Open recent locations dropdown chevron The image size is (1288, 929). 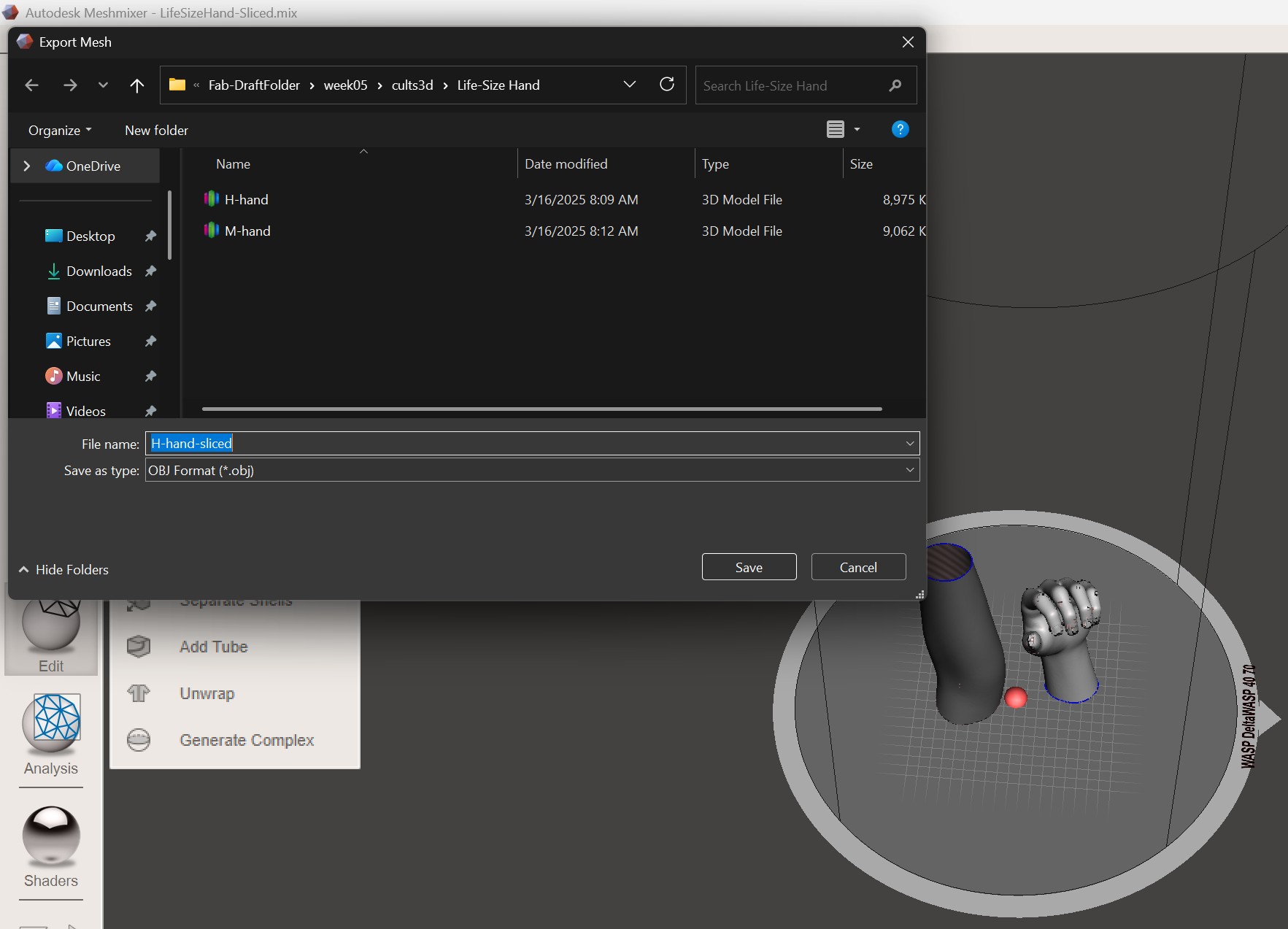tap(103, 85)
